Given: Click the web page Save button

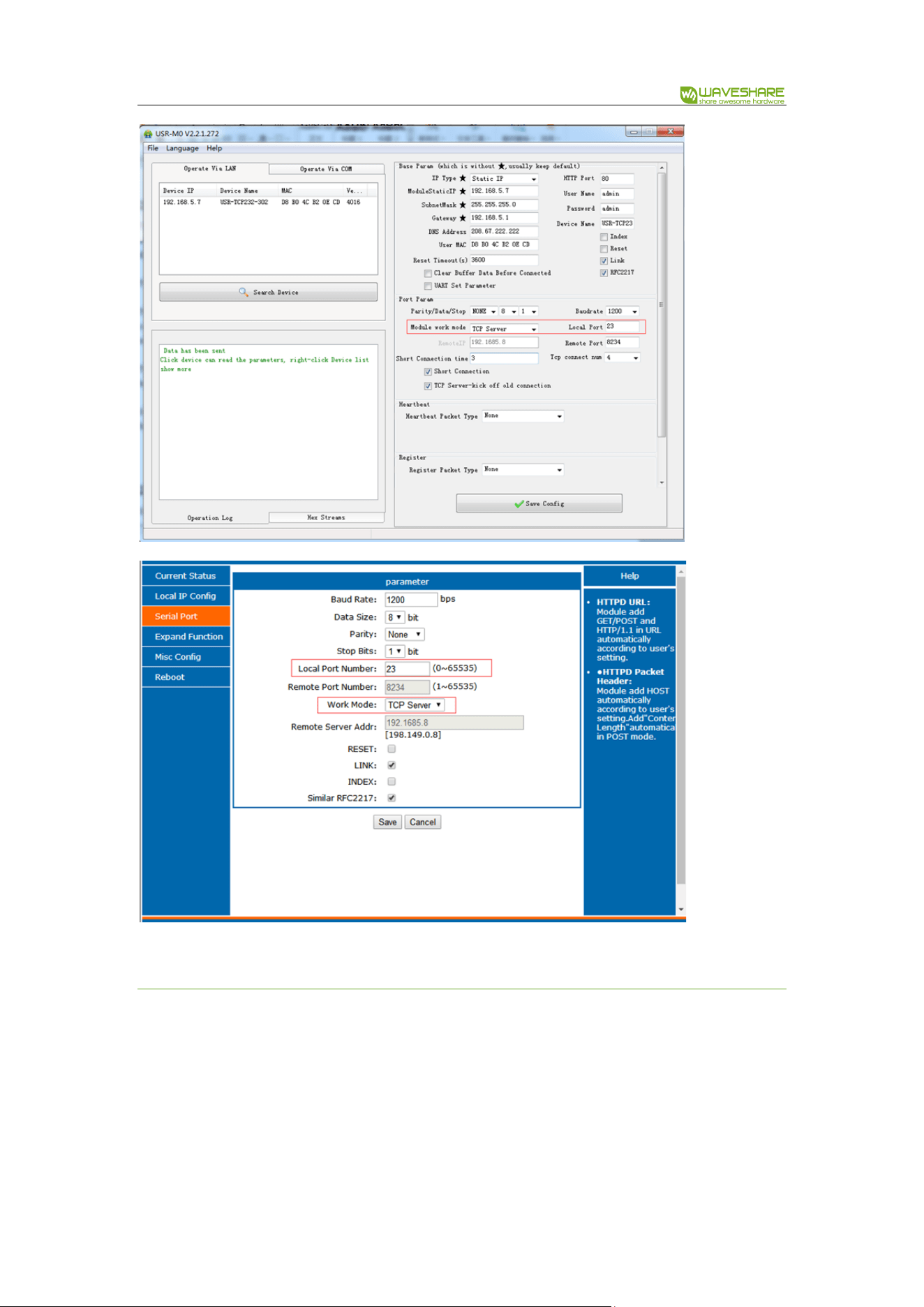Looking at the screenshot, I should click(387, 822).
